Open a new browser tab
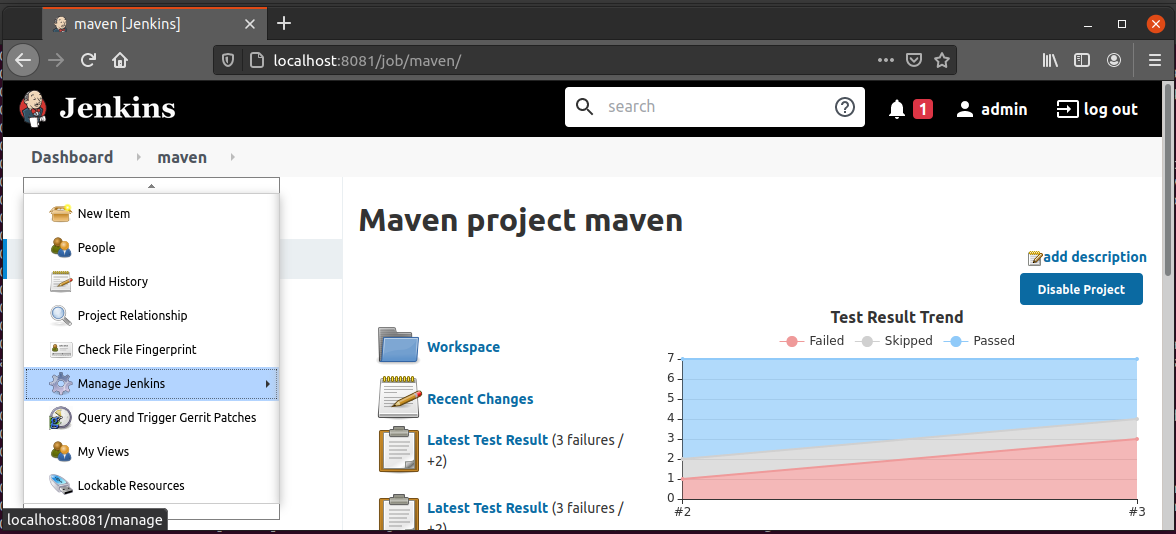The height and width of the screenshot is (534, 1176). coord(284,23)
